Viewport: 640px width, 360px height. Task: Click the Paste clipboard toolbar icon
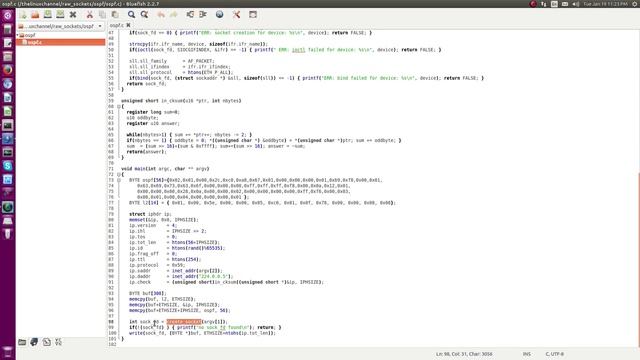[115, 15]
